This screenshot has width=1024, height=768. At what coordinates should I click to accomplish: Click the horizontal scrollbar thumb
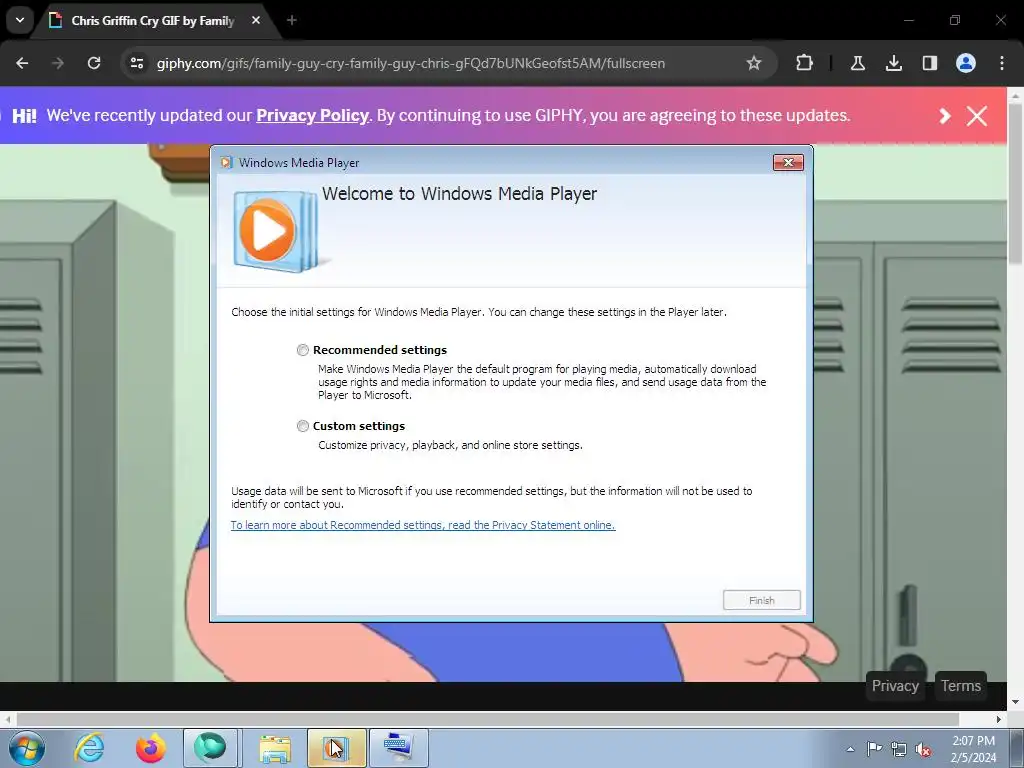(487, 719)
